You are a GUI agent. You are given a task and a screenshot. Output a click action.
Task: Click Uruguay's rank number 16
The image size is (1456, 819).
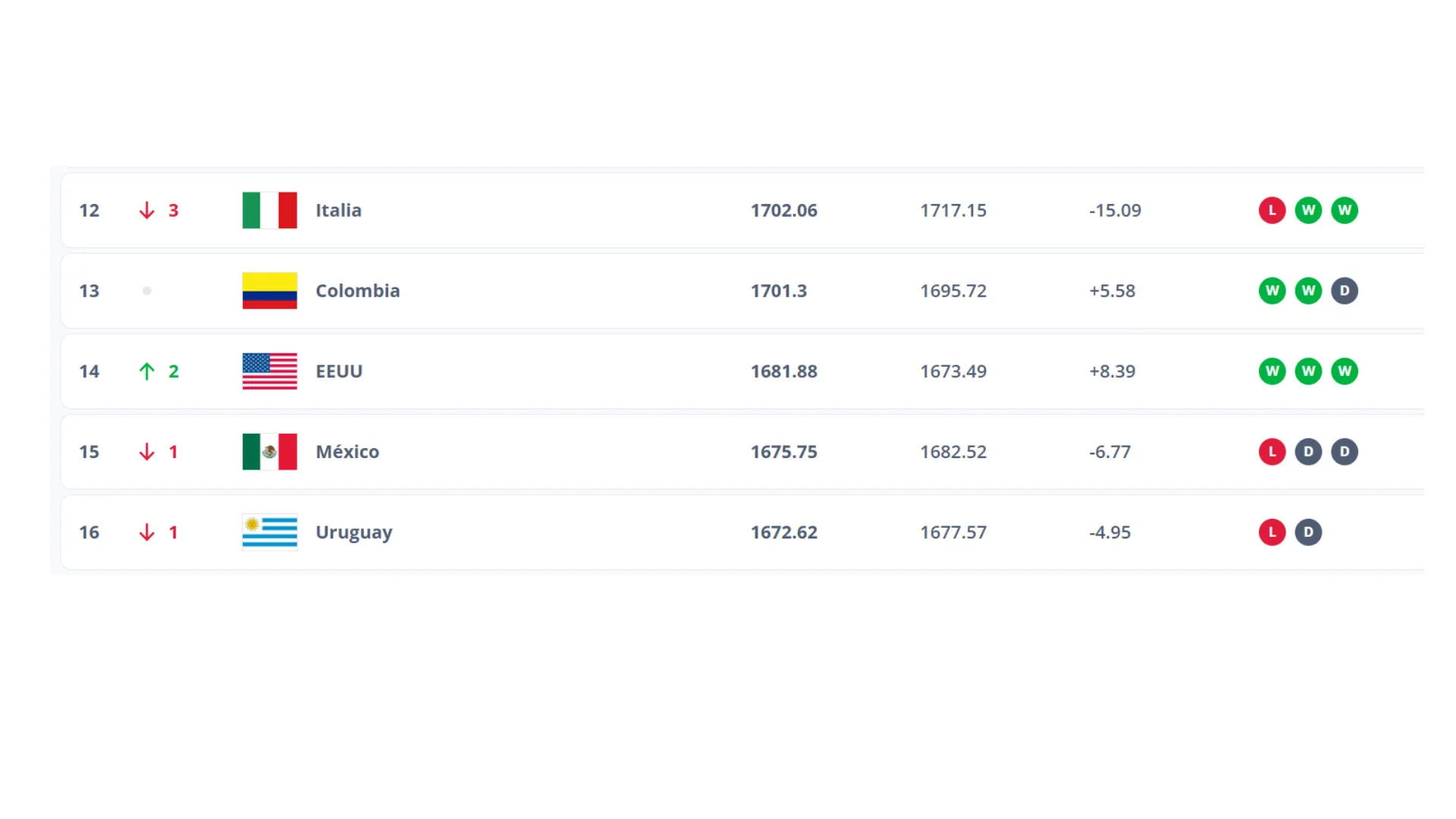pyautogui.click(x=89, y=532)
